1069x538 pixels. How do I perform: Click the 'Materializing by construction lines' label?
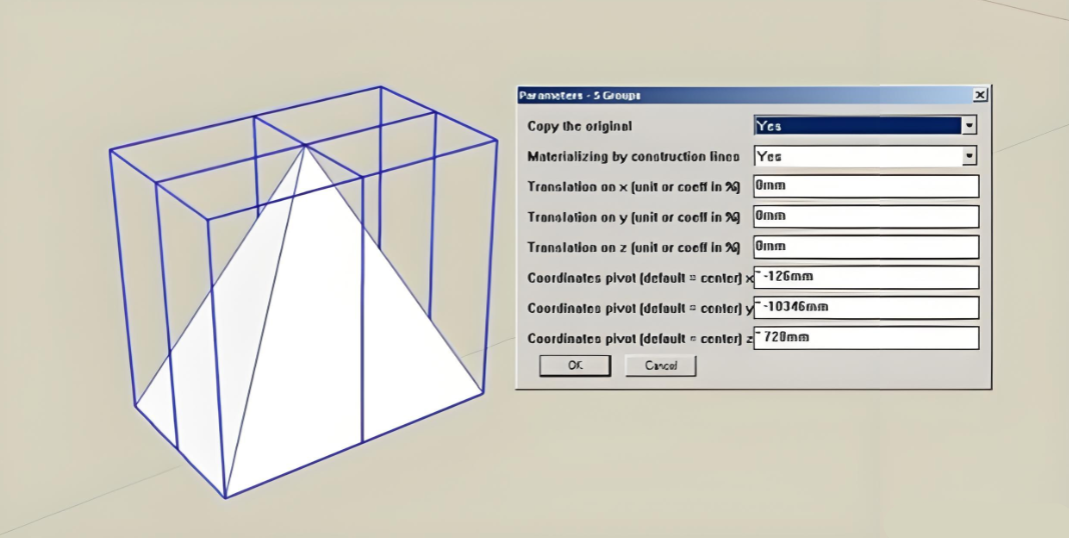click(x=633, y=157)
